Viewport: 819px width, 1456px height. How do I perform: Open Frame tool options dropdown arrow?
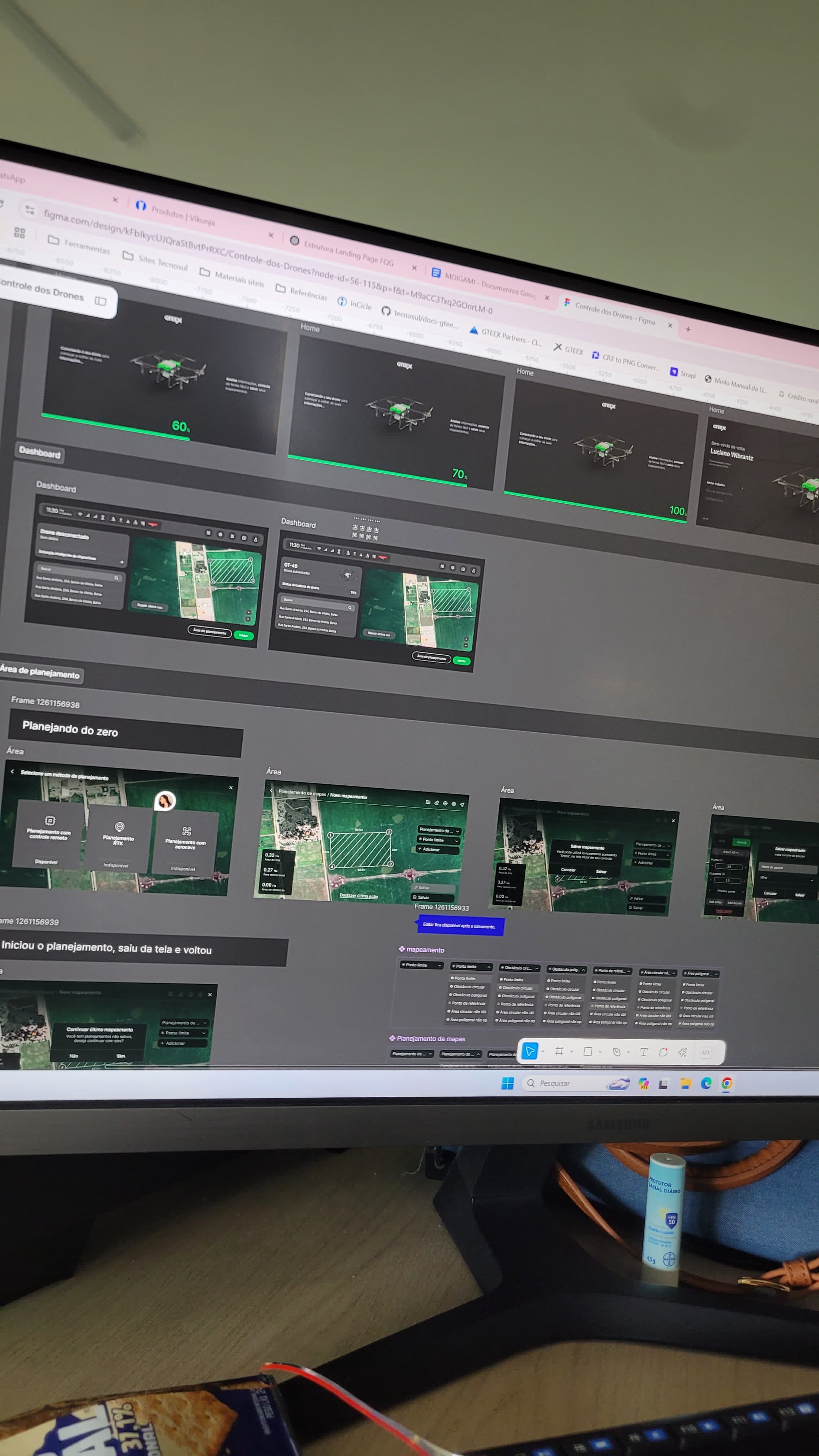571,1052
